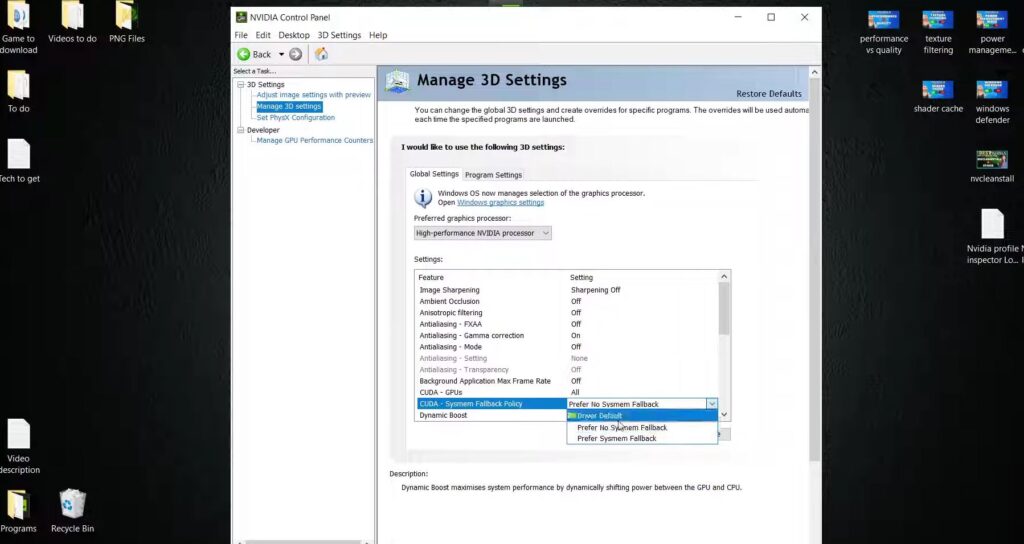Viewport: 1024px width, 544px height.
Task: Click Restore Defaults
Action: [x=769, y=94]
